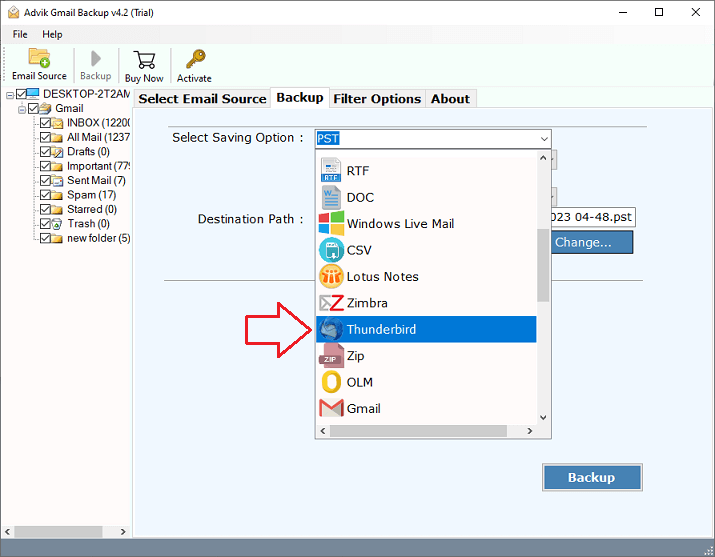Viewport: 715px width, 557px height.
Task: Select the Spam (17) folder label
Action: pos(92,195)
